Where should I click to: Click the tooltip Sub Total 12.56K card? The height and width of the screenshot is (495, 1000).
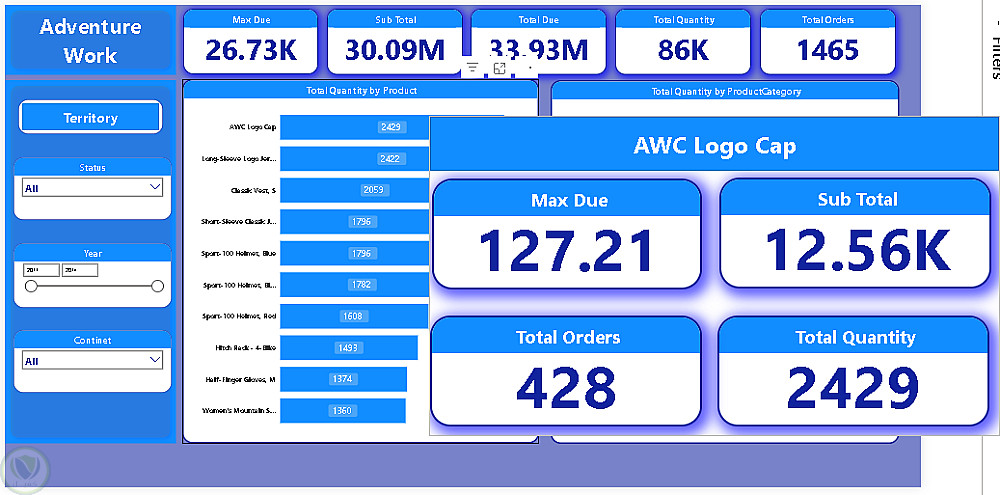(x=857, y=233)
